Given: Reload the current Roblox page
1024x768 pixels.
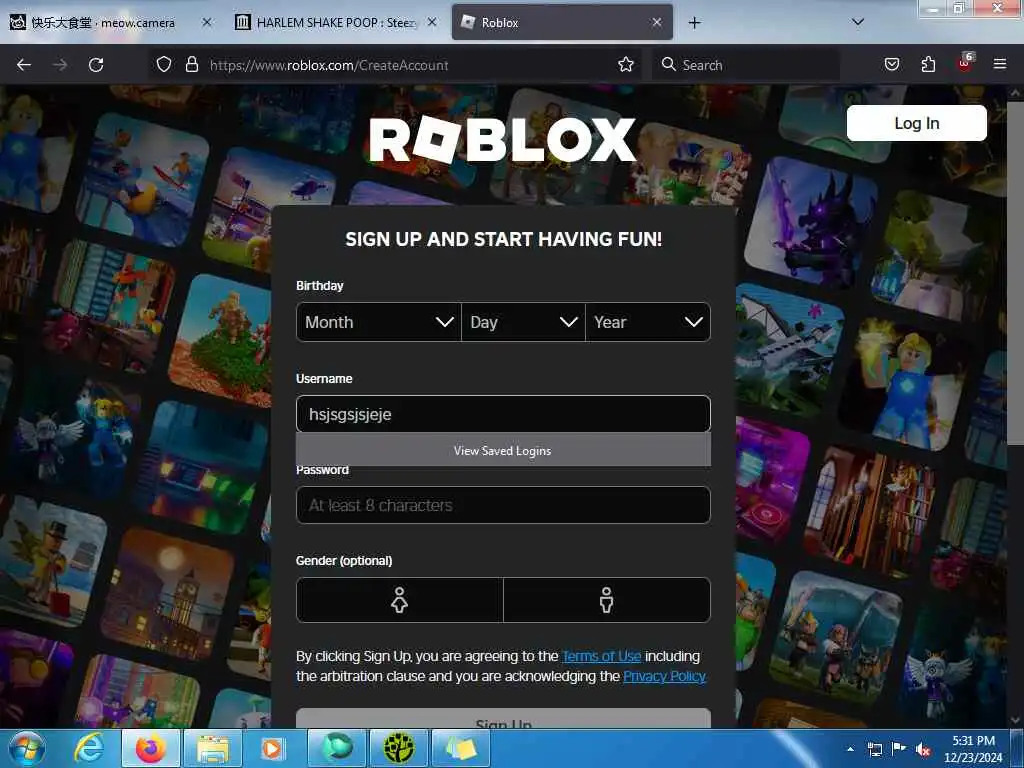Looking at the screenshot, I should [96, 65].
